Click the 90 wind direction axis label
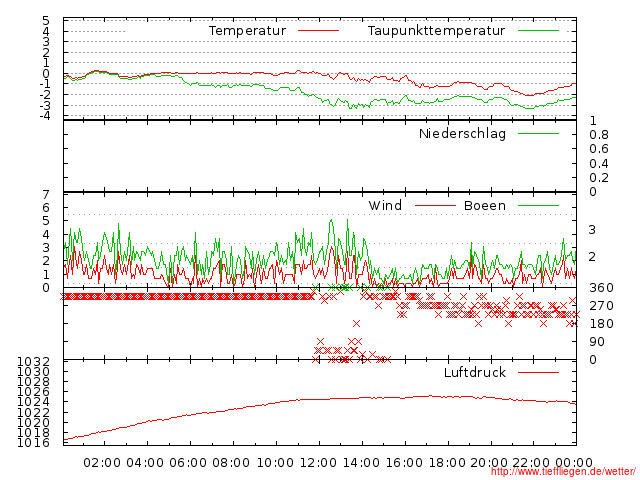Image resolution: width=640 pixels, height=480 pixels. click(x=597, y=342)
